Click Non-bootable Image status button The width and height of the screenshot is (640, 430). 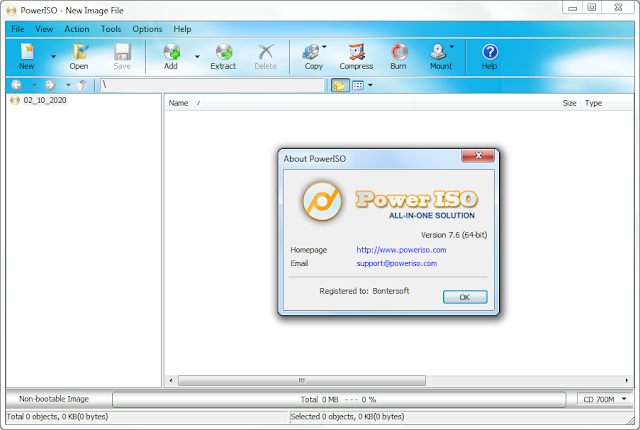pos(54,399)
